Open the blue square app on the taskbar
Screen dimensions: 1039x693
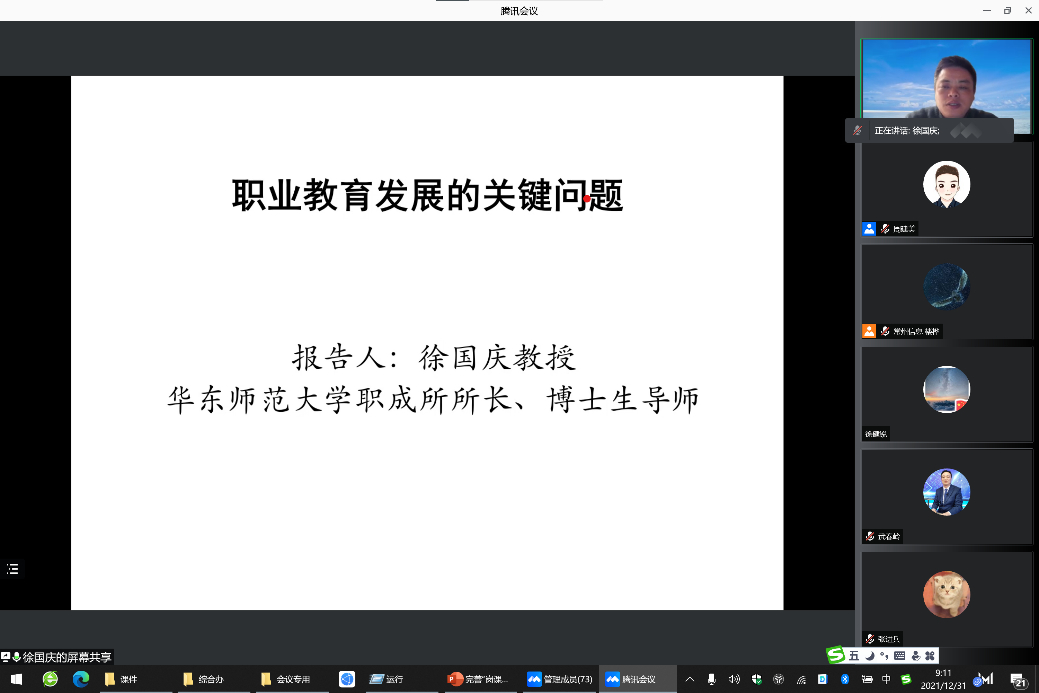pyautogui.click(x=347, y=679)
